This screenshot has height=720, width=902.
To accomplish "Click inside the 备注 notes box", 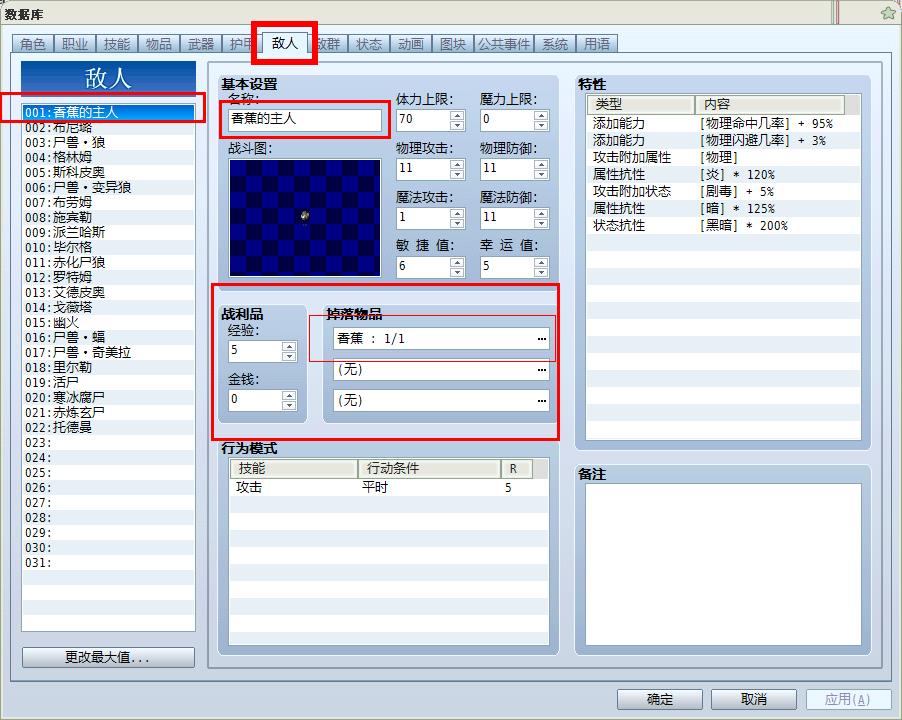I will pos(723,564).
